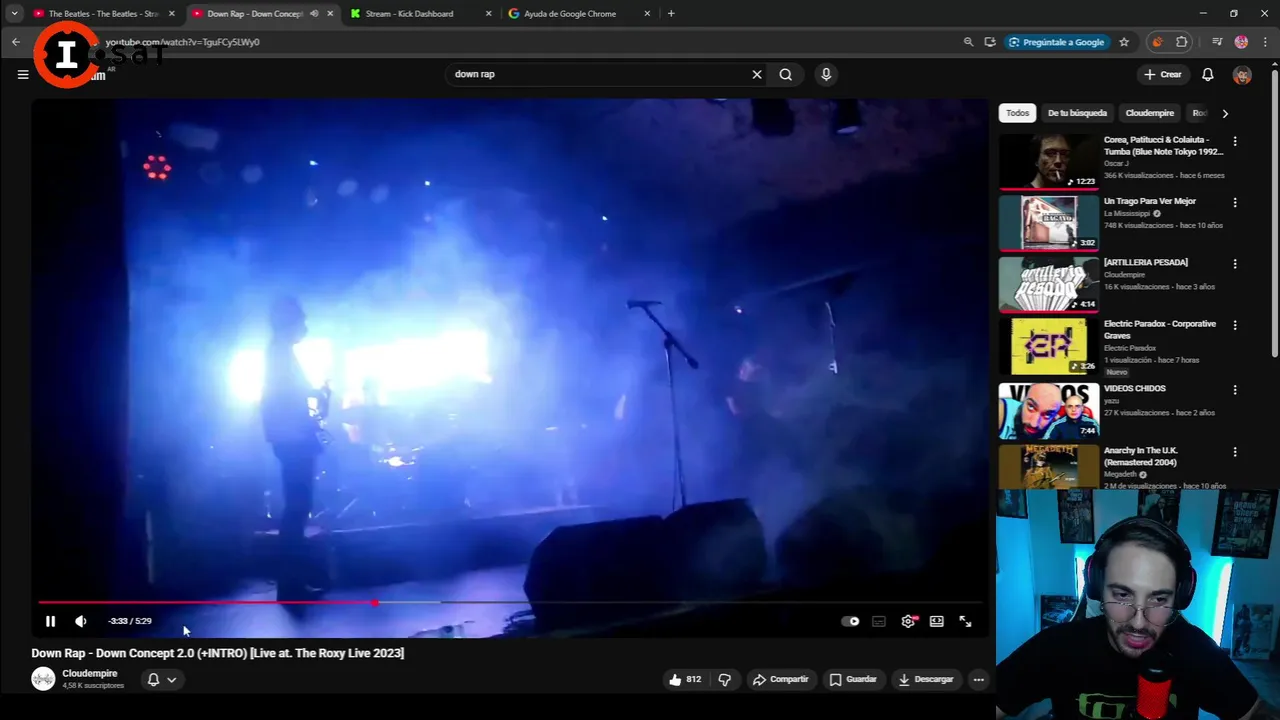Open the Cloudempire channel avatar

coord(43,679)
